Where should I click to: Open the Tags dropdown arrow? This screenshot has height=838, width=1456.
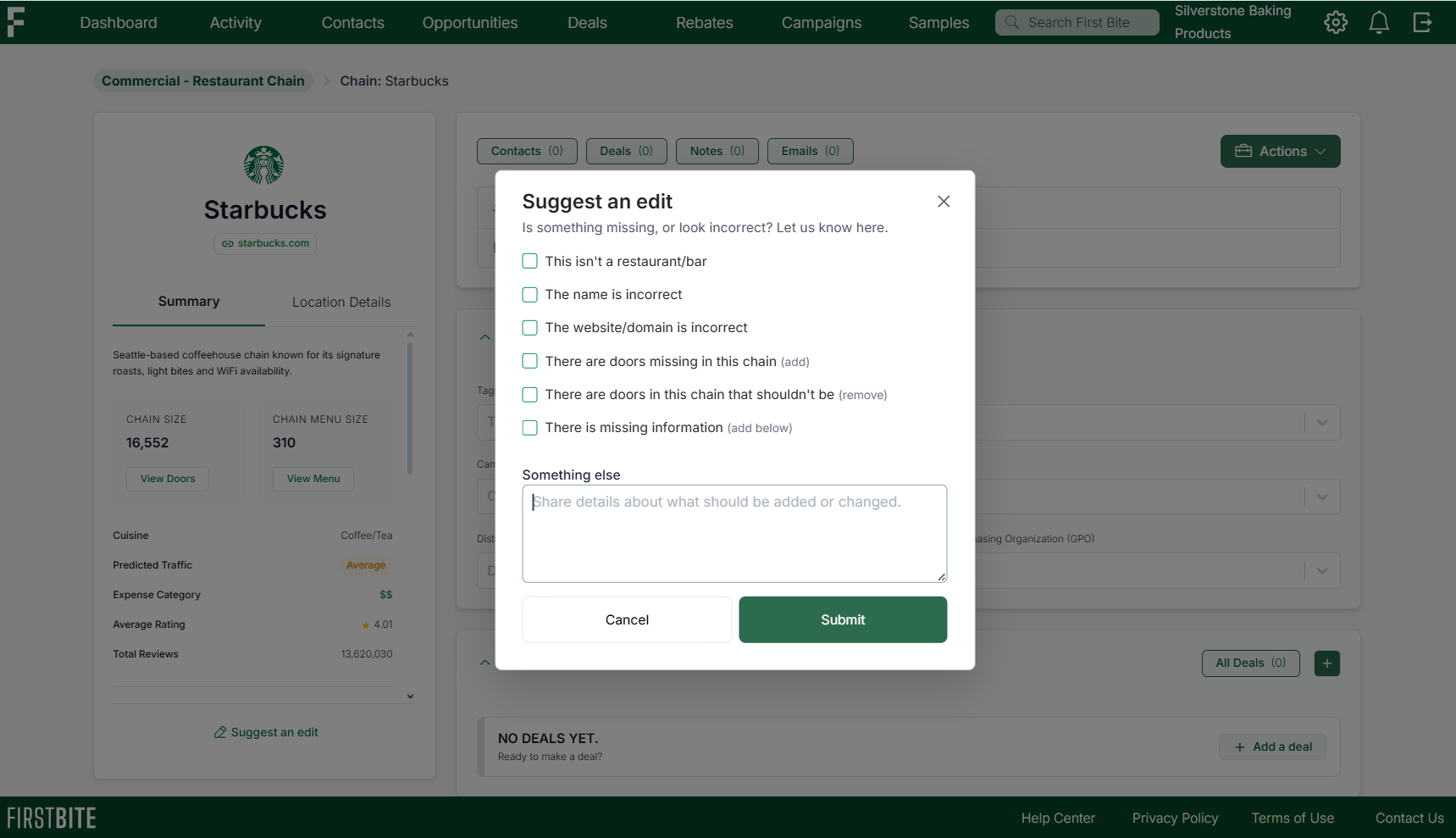1322,422
